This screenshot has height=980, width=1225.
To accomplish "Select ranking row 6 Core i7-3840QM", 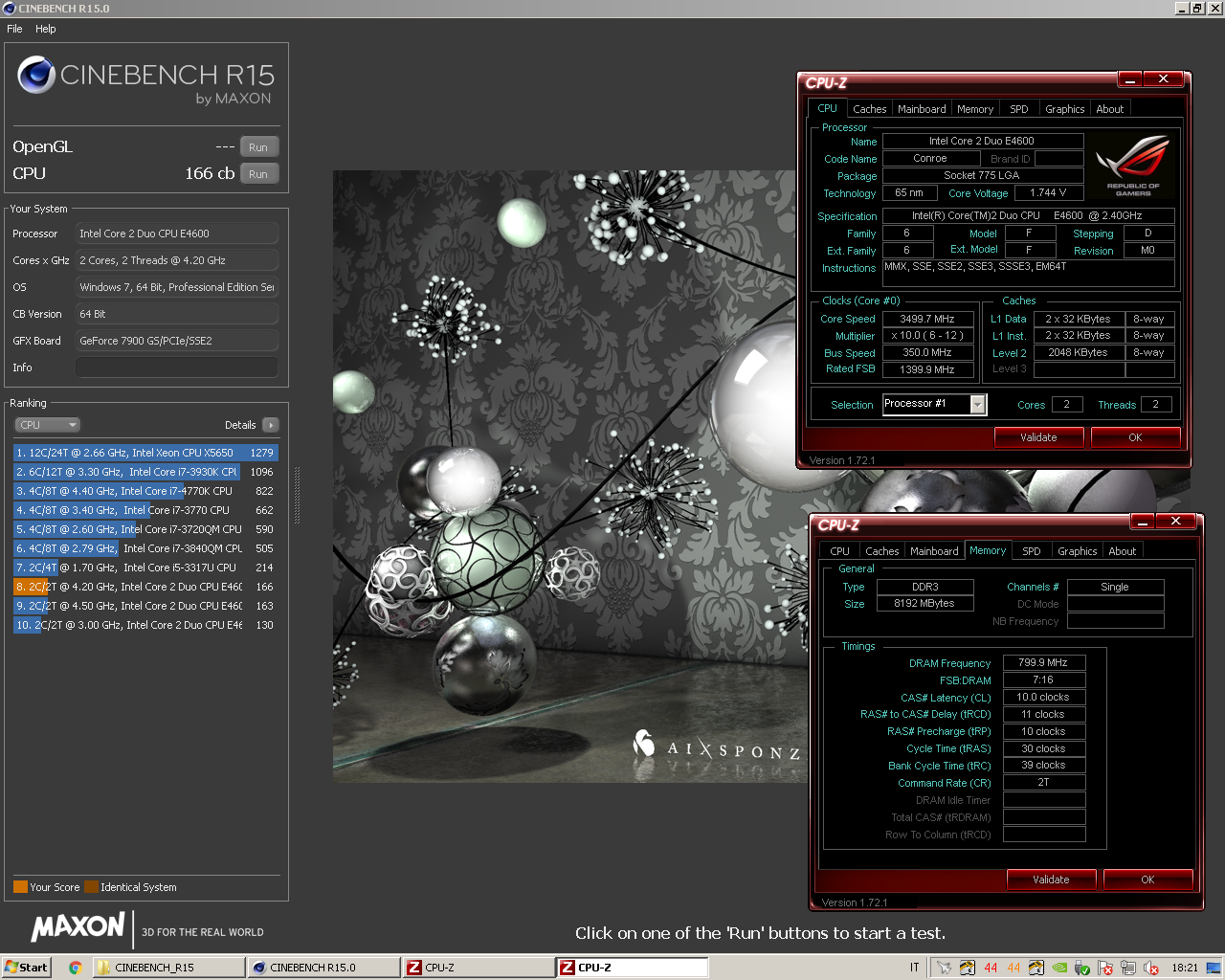I will 145,548.
